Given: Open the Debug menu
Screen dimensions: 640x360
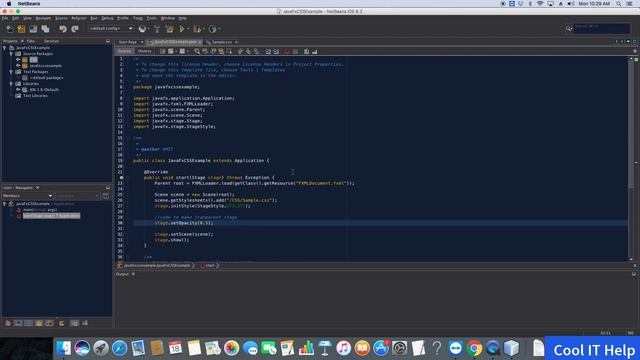Looking at the screenshot, I should (x=107, y=18).
